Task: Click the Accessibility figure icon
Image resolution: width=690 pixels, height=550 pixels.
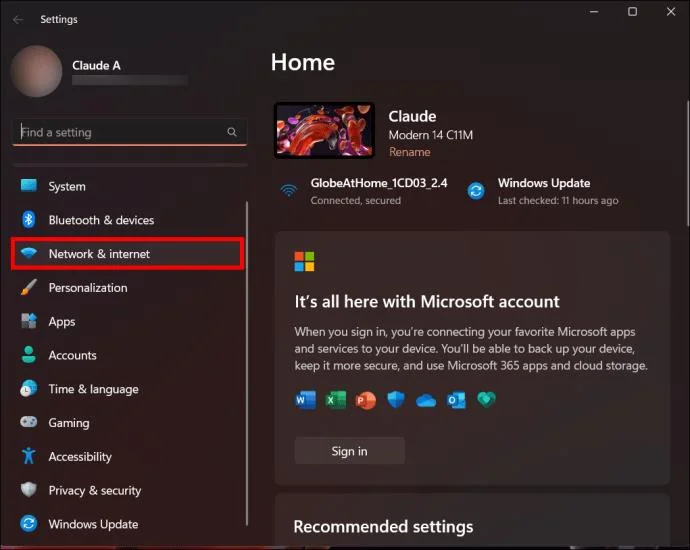Action: tap(29, 456)
